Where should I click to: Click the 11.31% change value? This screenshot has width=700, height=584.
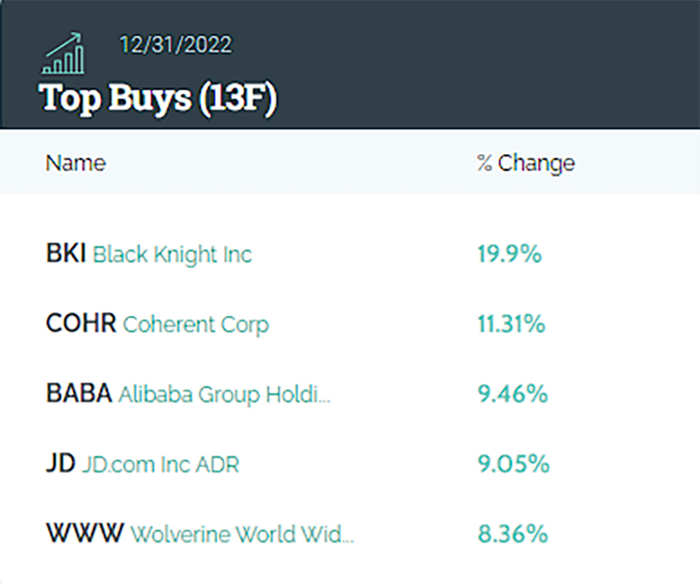[x=512, y=325]
